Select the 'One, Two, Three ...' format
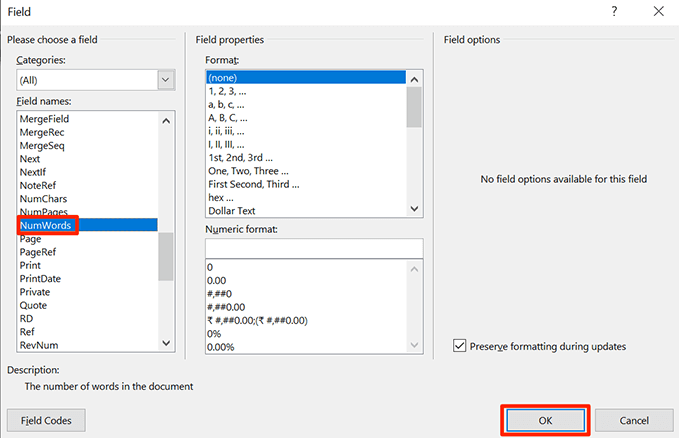The image size is (680, 438). click(x=253, y=170)
